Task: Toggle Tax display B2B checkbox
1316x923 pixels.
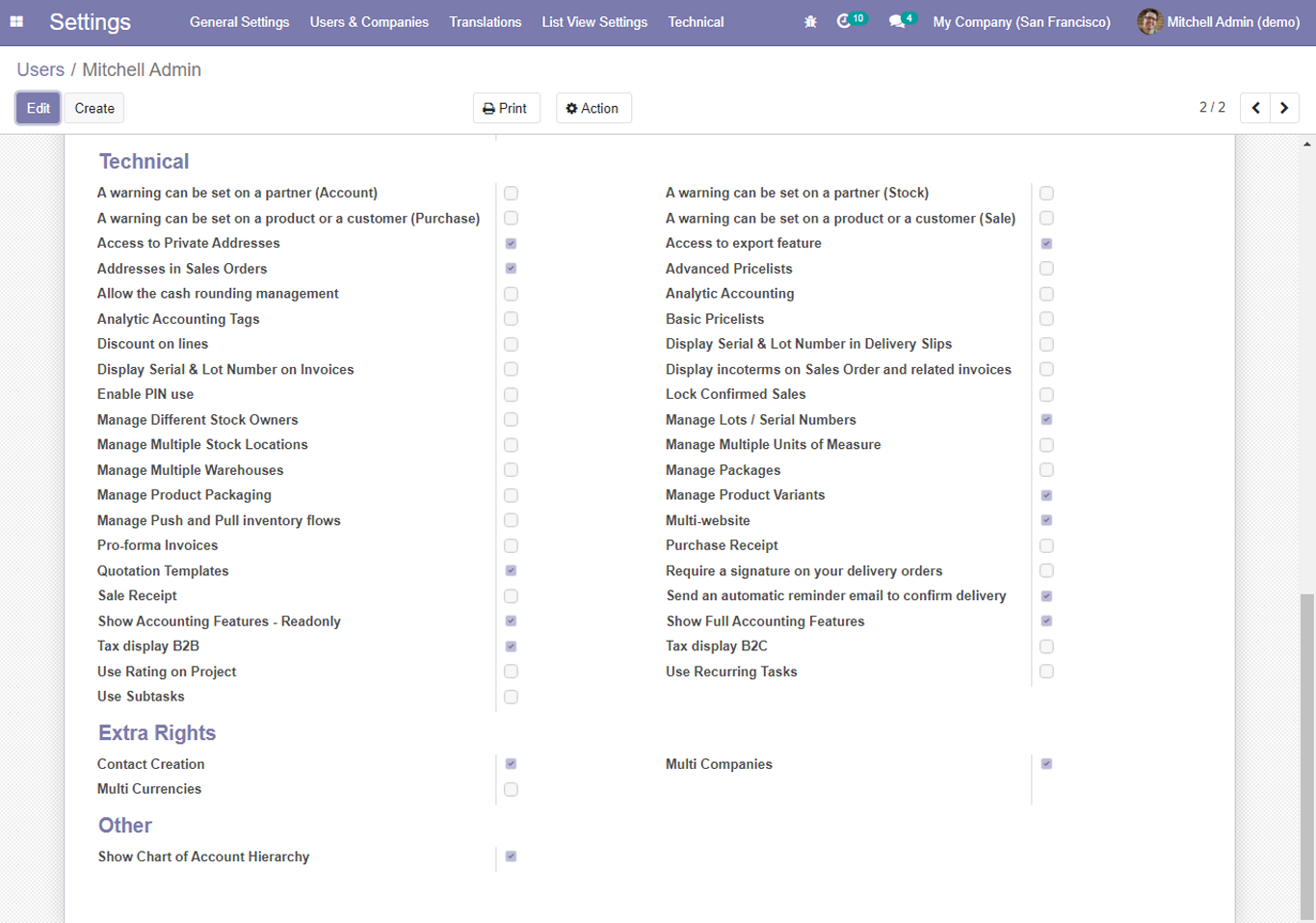Action: [511, 646]
